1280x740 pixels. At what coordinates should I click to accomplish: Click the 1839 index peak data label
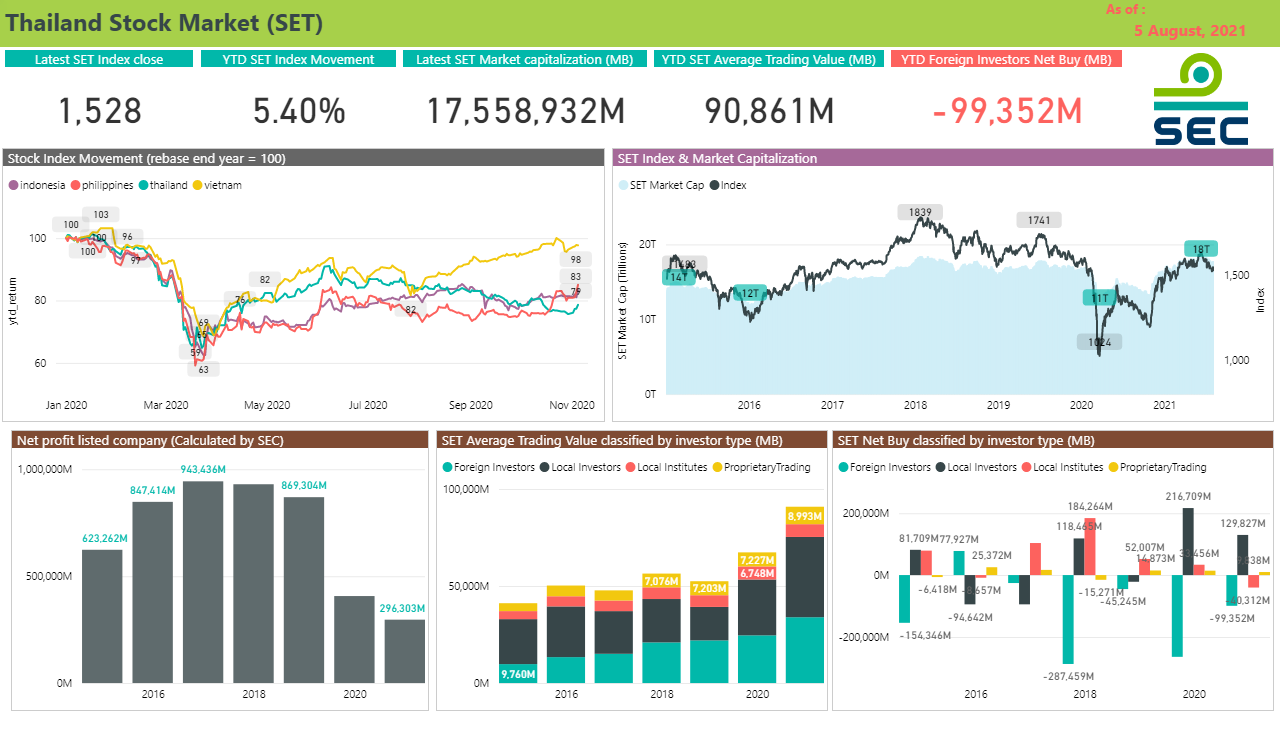click(920, 212)
